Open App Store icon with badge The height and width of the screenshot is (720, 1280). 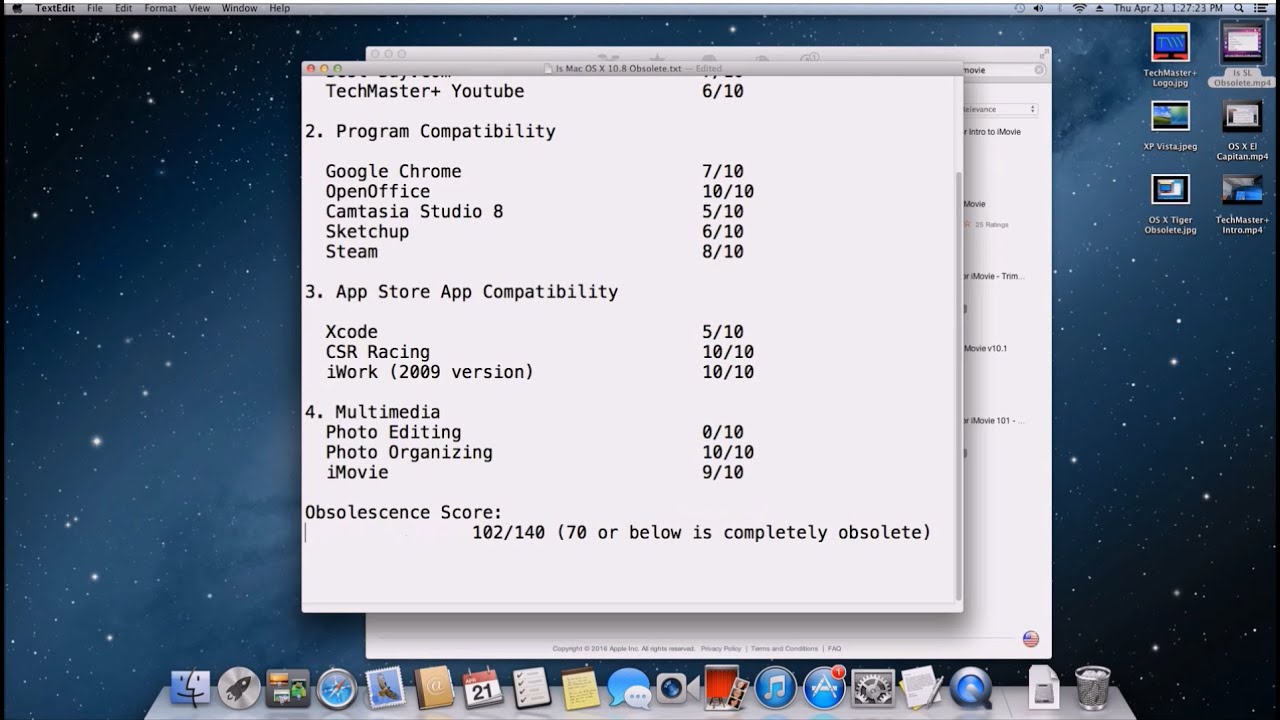[825, 688]
